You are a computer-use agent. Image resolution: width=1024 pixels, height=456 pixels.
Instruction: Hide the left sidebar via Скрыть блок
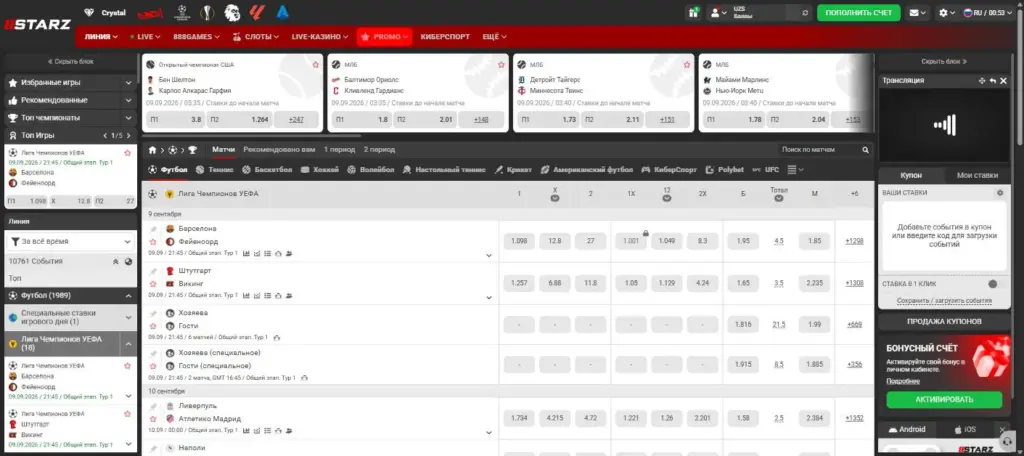pyautogui.click(x=71, y=61)
